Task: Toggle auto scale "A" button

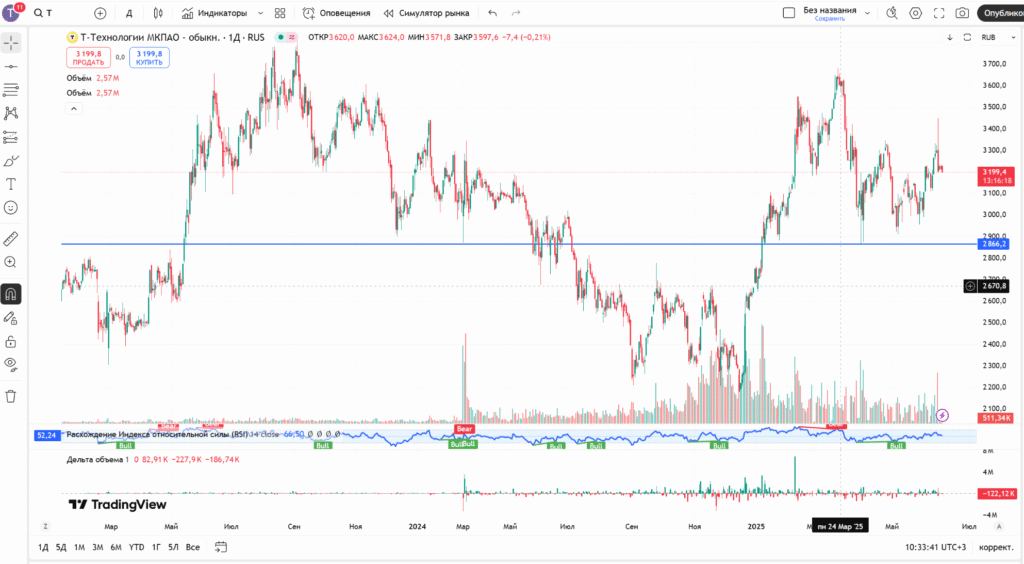Action: (999, 526)
